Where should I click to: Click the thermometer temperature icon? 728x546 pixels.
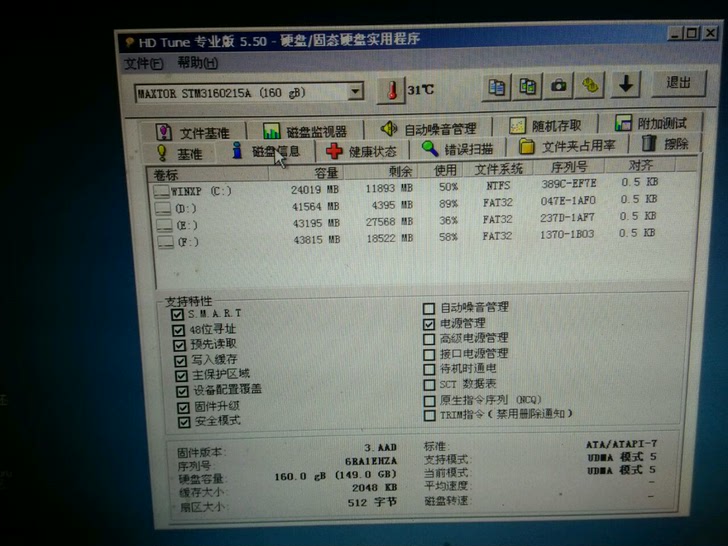click(391, 90)
